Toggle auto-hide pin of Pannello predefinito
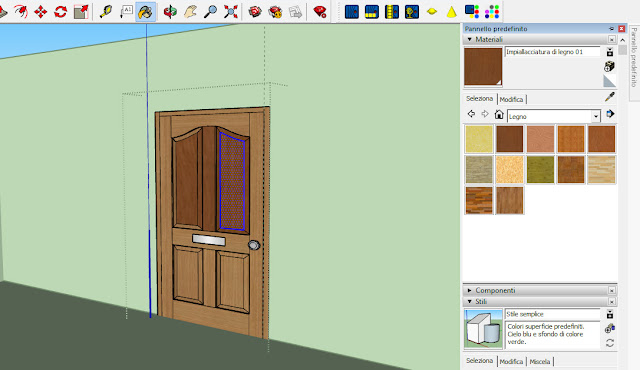 [611, 29]
